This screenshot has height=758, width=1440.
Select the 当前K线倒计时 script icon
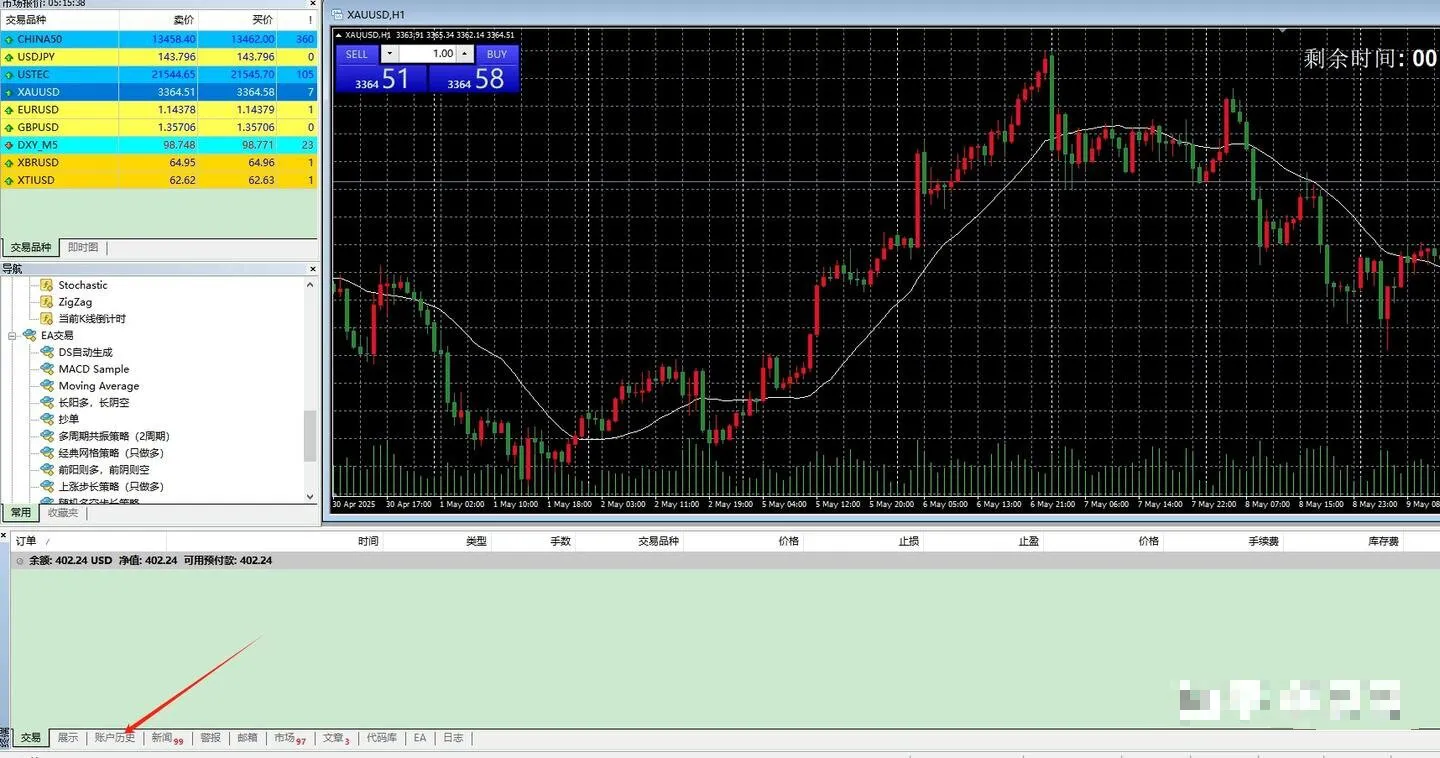tap(45, 318)
